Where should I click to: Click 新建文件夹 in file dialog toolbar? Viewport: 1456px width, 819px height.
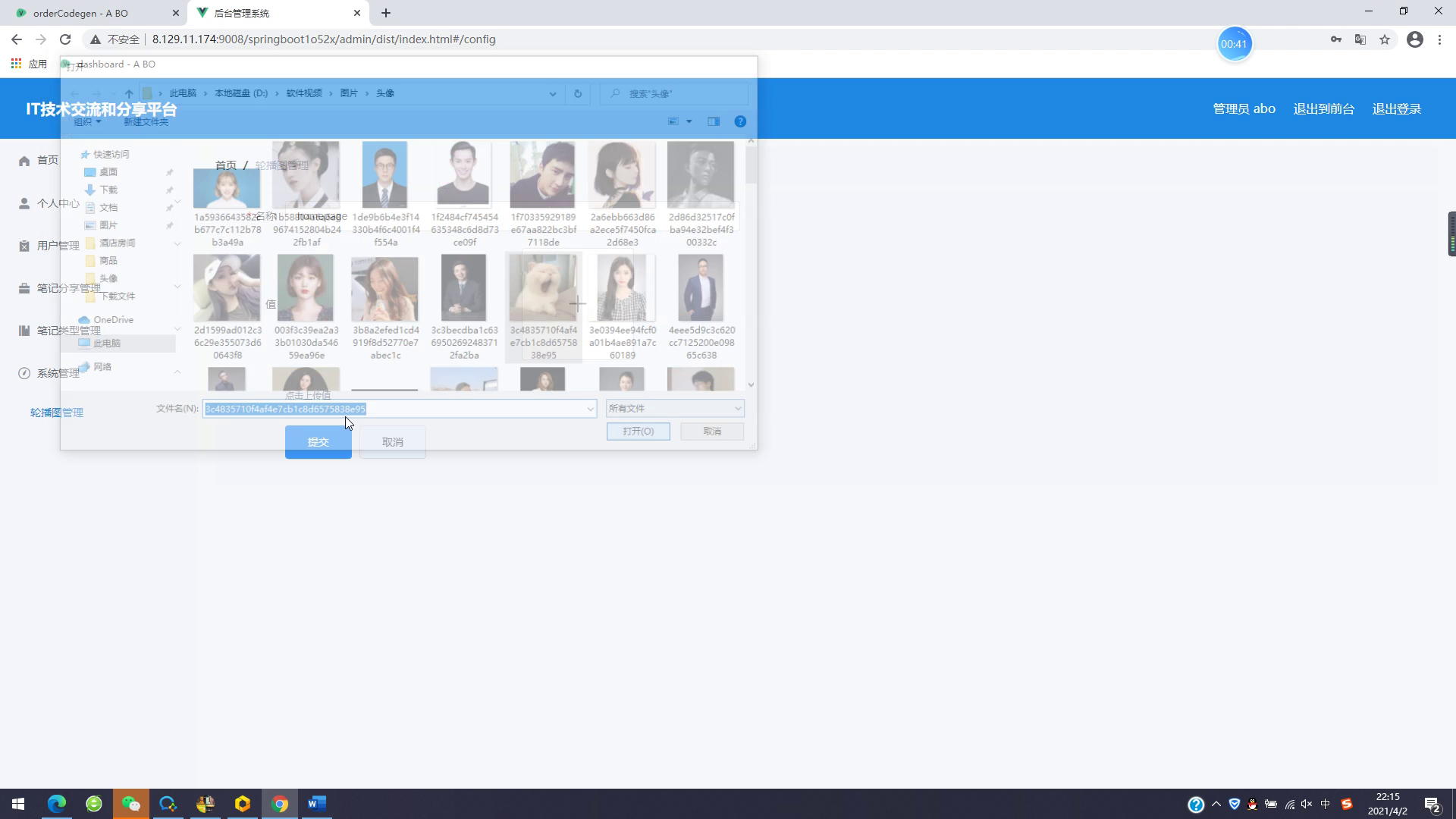tap(146, 122)
